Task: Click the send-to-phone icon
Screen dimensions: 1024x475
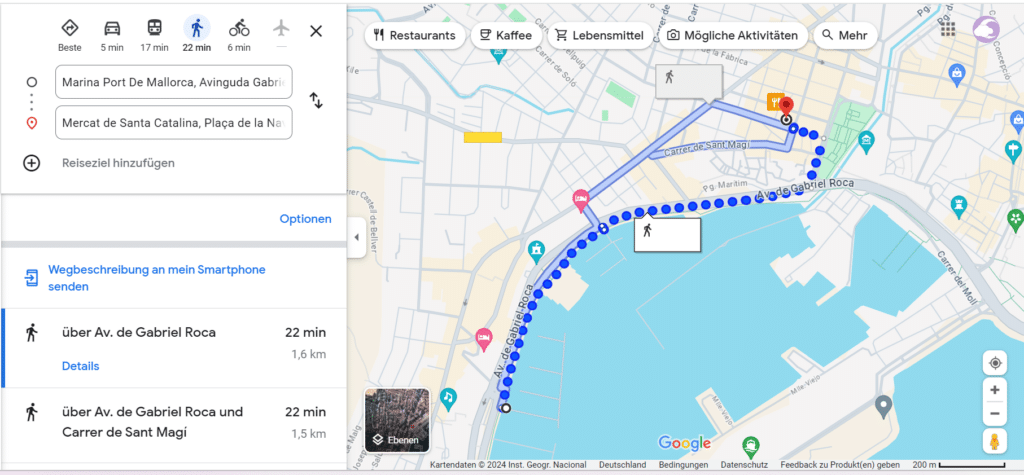Action: (x=31, y=278)
